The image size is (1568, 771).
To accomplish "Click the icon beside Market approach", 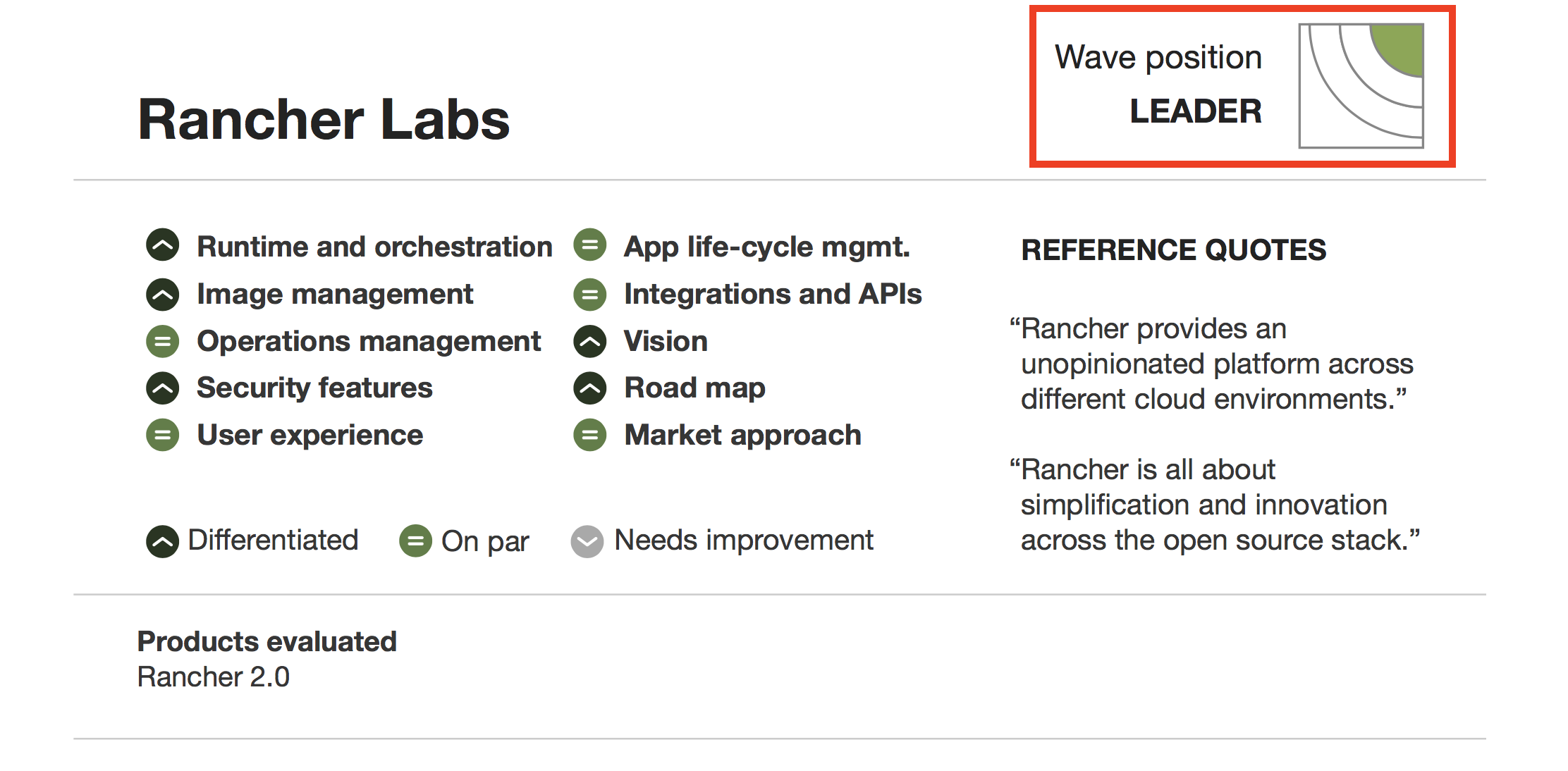I will 590,435.
